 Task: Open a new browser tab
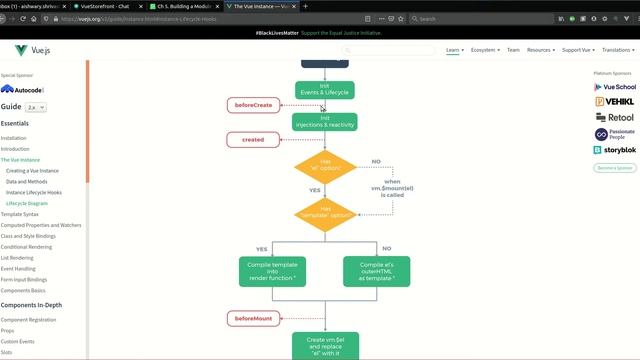click(x=305, y=6)
